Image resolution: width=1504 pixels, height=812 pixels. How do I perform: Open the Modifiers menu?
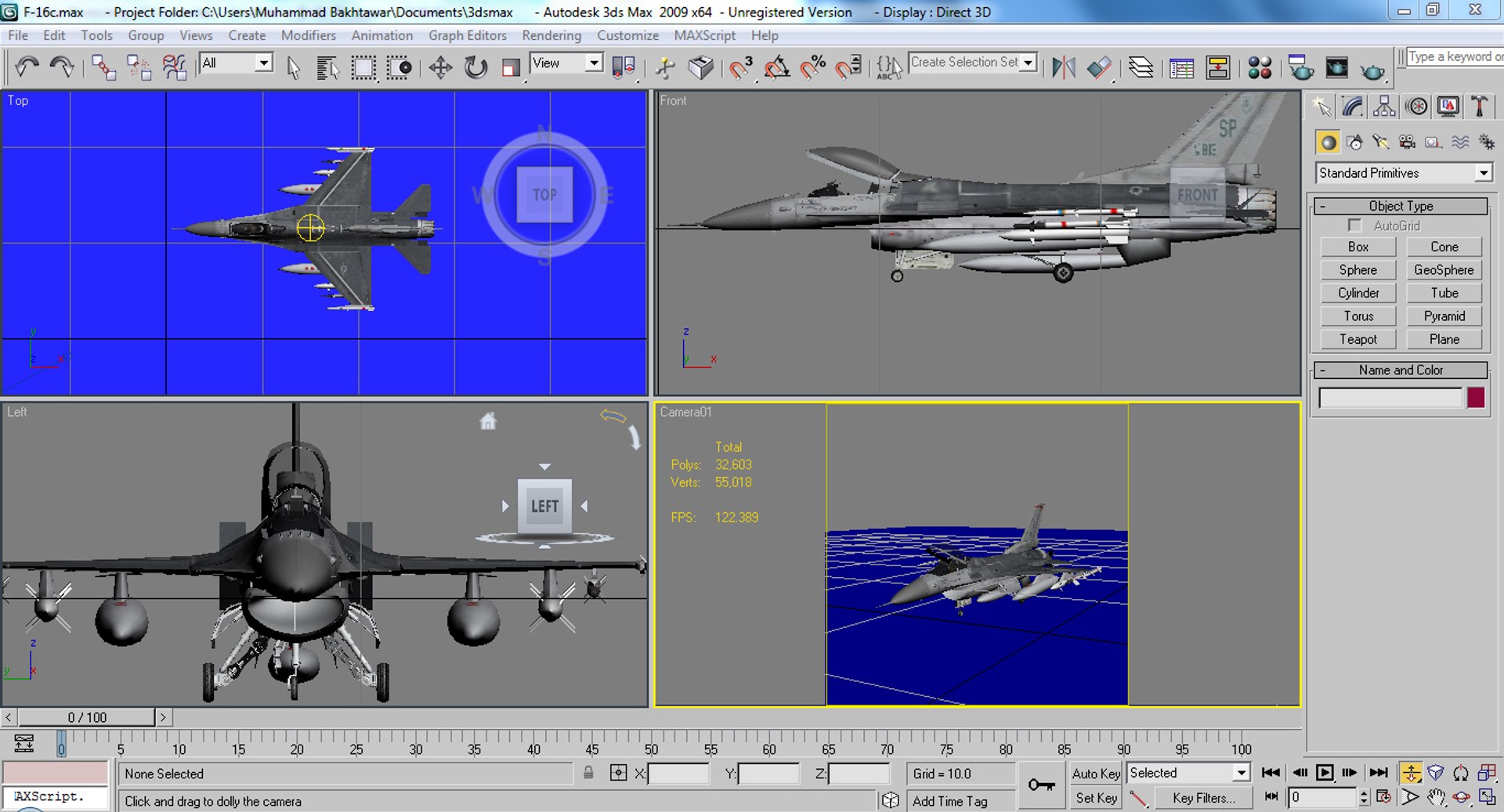point(308,35)
